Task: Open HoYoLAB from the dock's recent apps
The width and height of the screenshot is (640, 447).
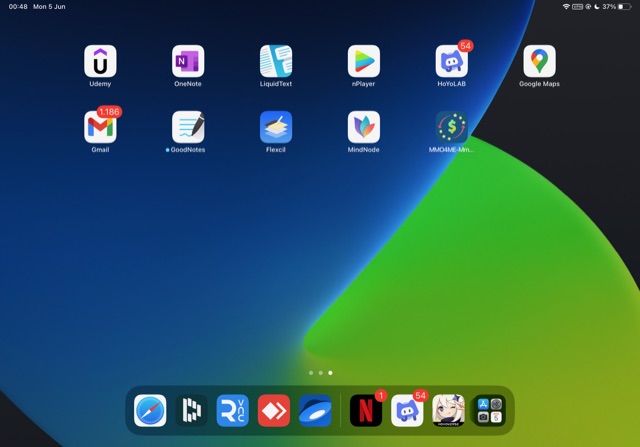Action: point(407,410)
